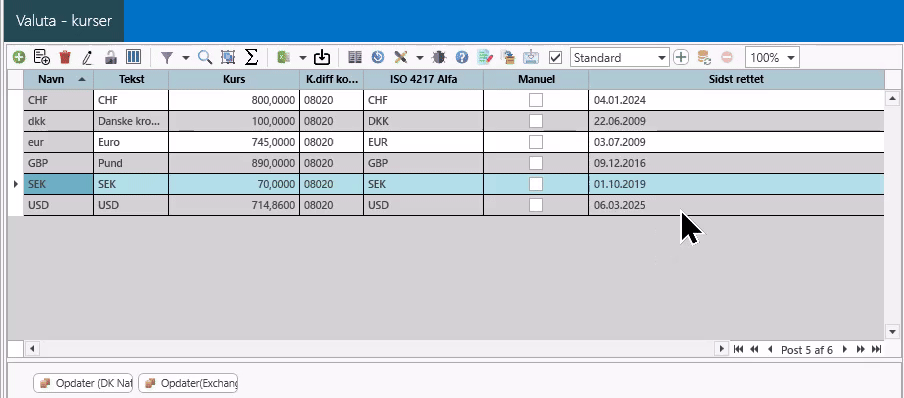
Task: Click the copy record document-plus icon
Action: (x=42, y=57)
